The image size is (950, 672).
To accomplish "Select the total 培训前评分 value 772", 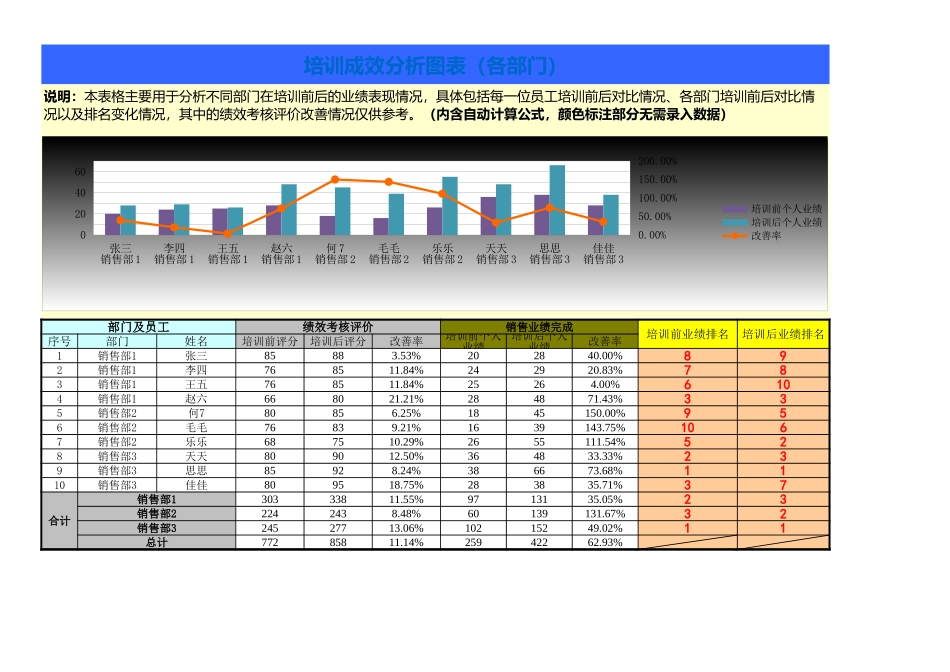I will [x=270, y=543].
